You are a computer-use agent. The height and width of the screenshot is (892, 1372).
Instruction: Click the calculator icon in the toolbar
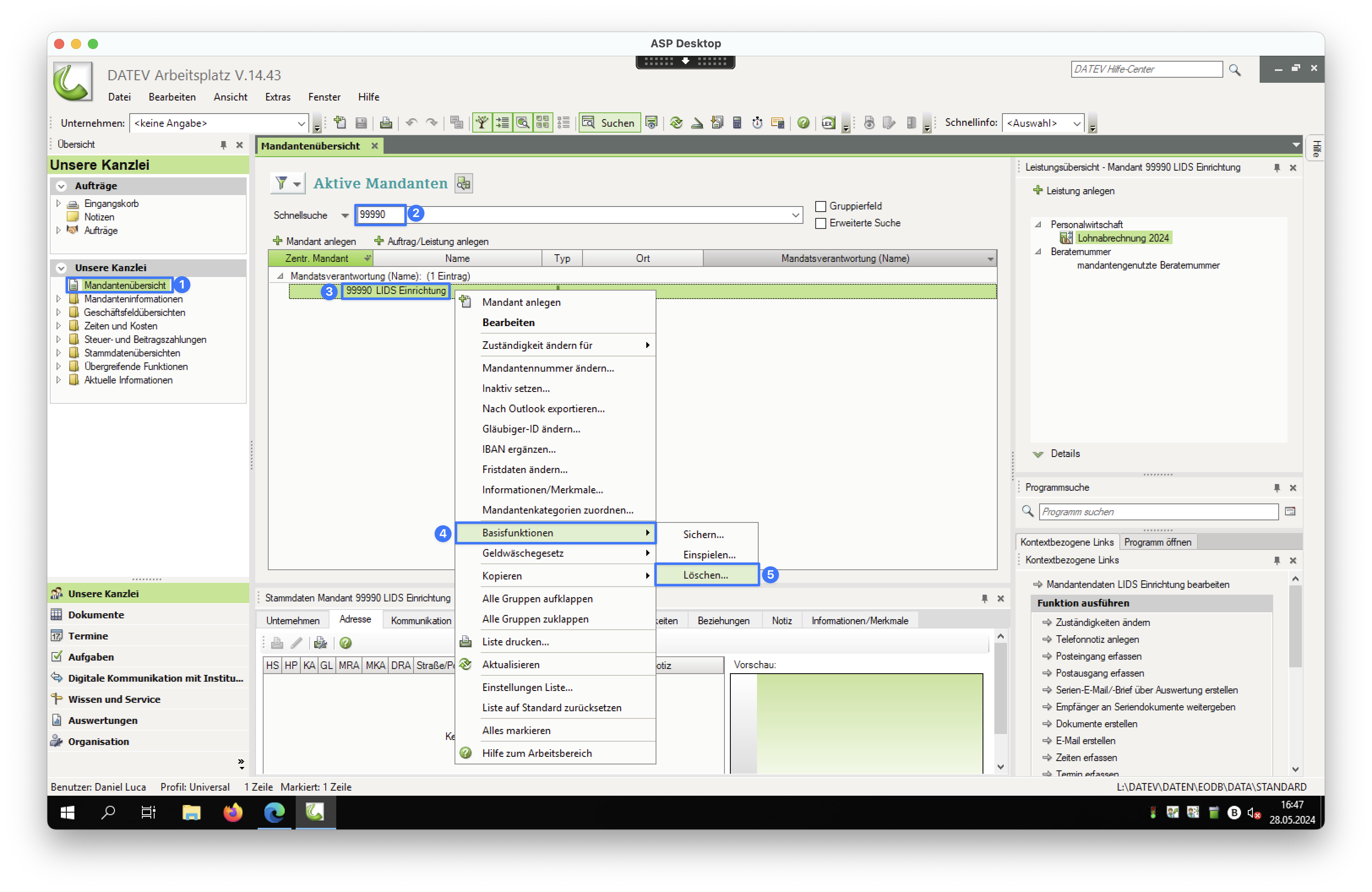pos(737,123)
